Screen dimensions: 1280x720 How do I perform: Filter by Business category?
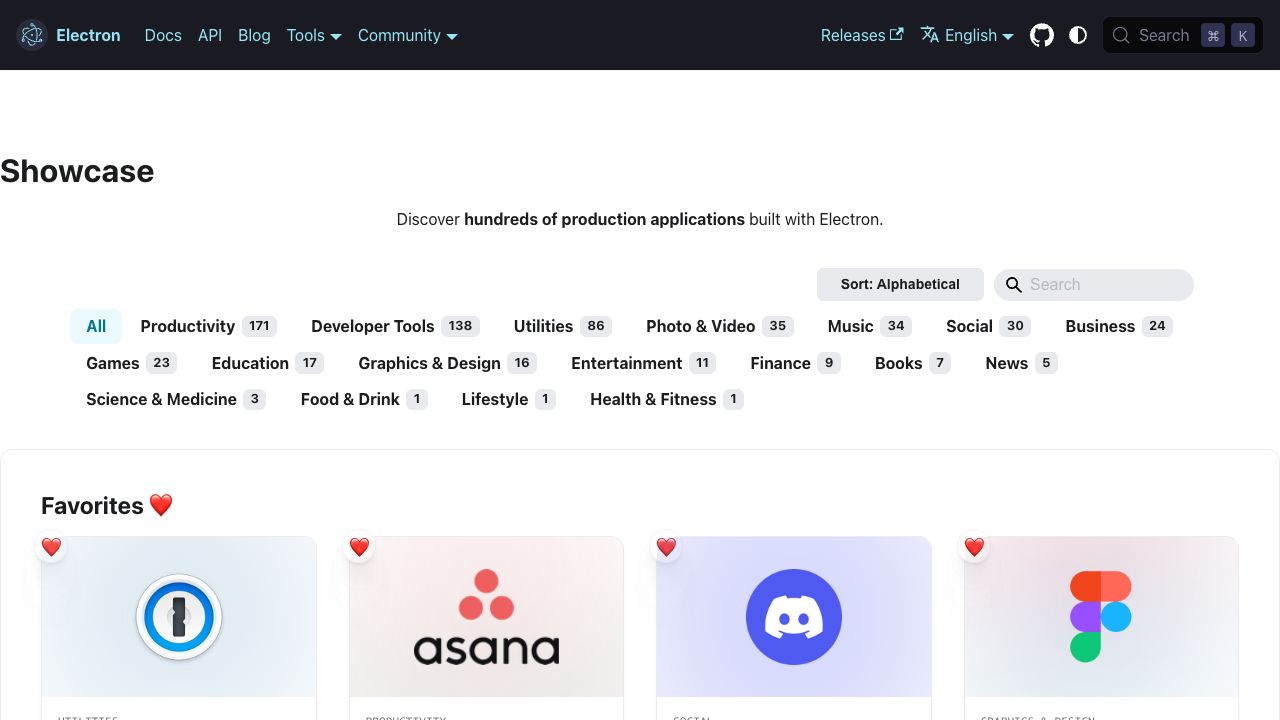1119,326
